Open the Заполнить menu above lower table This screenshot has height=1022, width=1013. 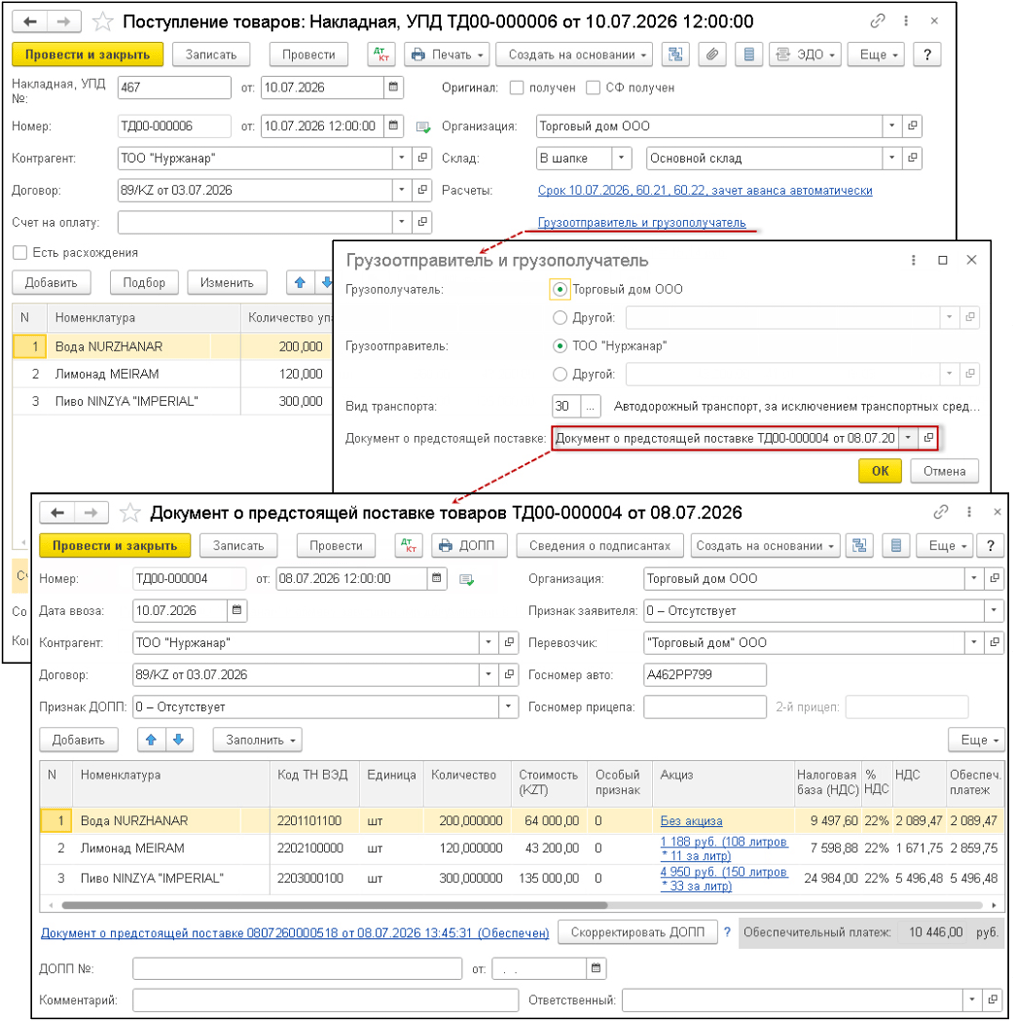coord(257,740)
